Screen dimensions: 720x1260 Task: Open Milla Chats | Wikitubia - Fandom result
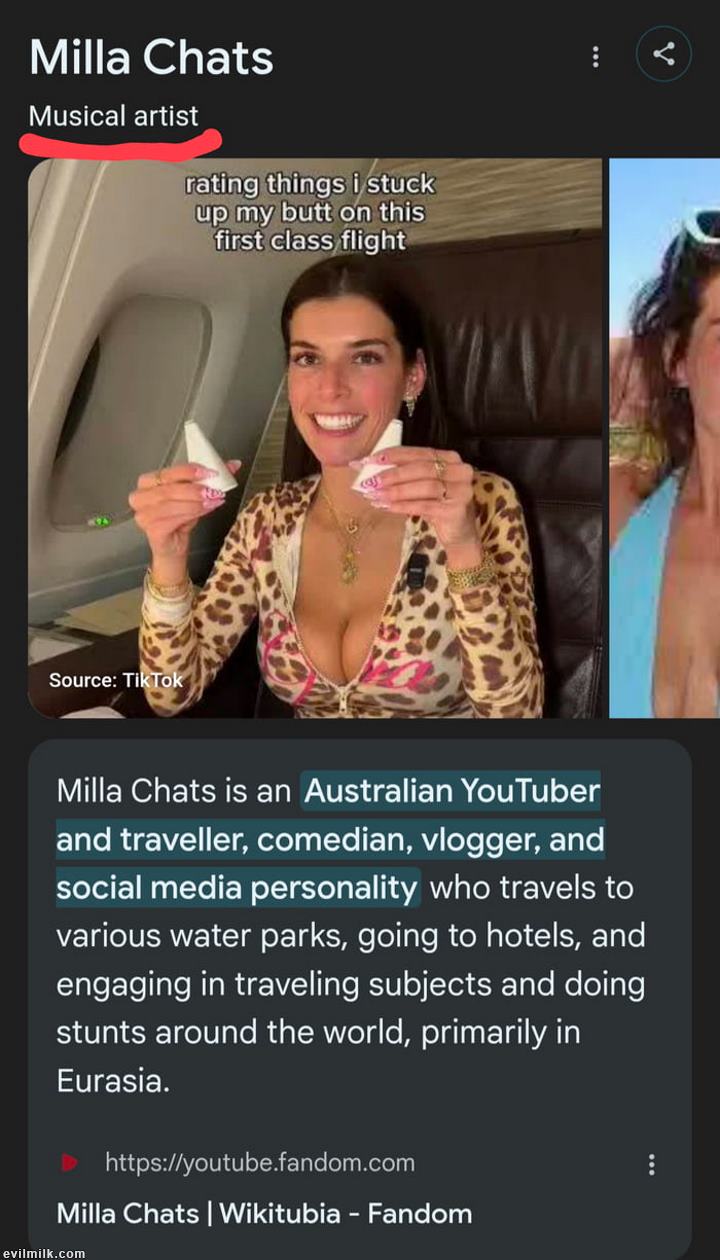264,1214
